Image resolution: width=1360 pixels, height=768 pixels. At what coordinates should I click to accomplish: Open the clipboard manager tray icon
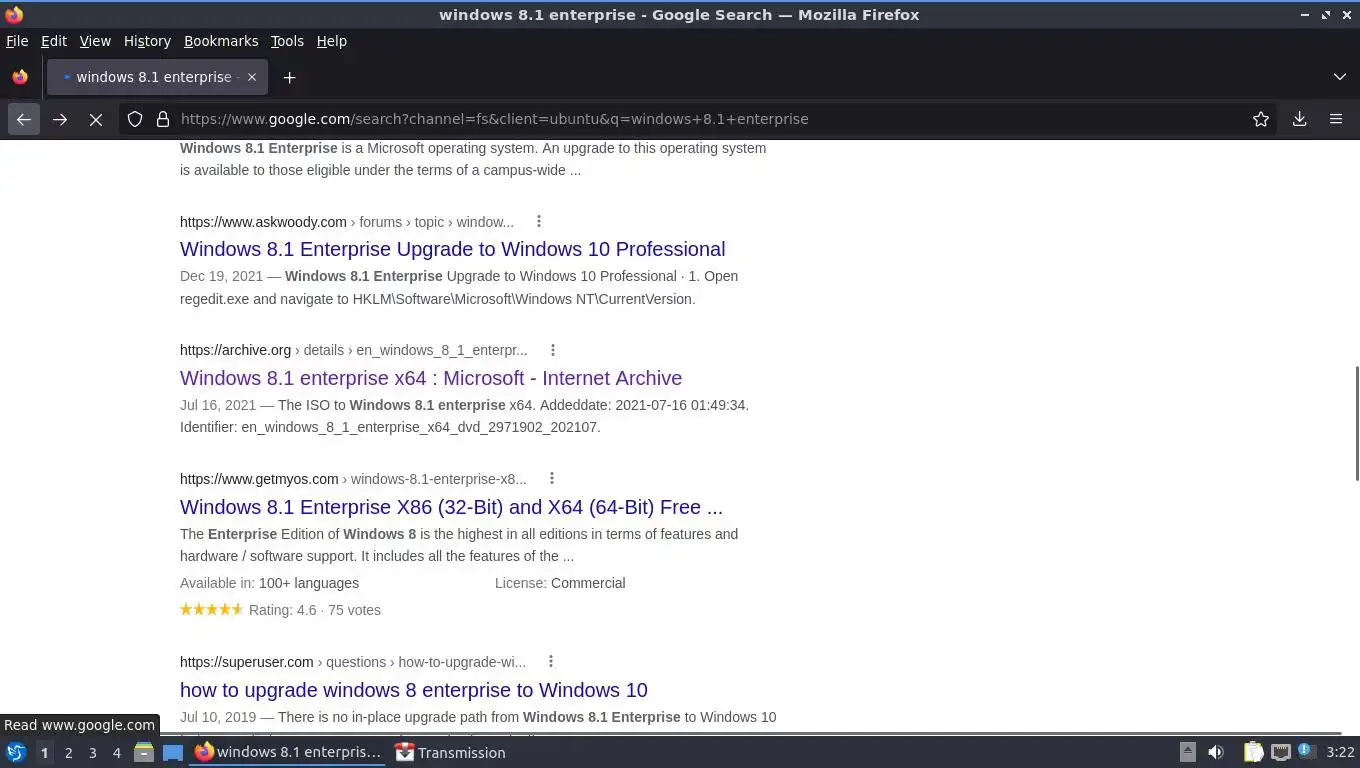click(1253, 753)
